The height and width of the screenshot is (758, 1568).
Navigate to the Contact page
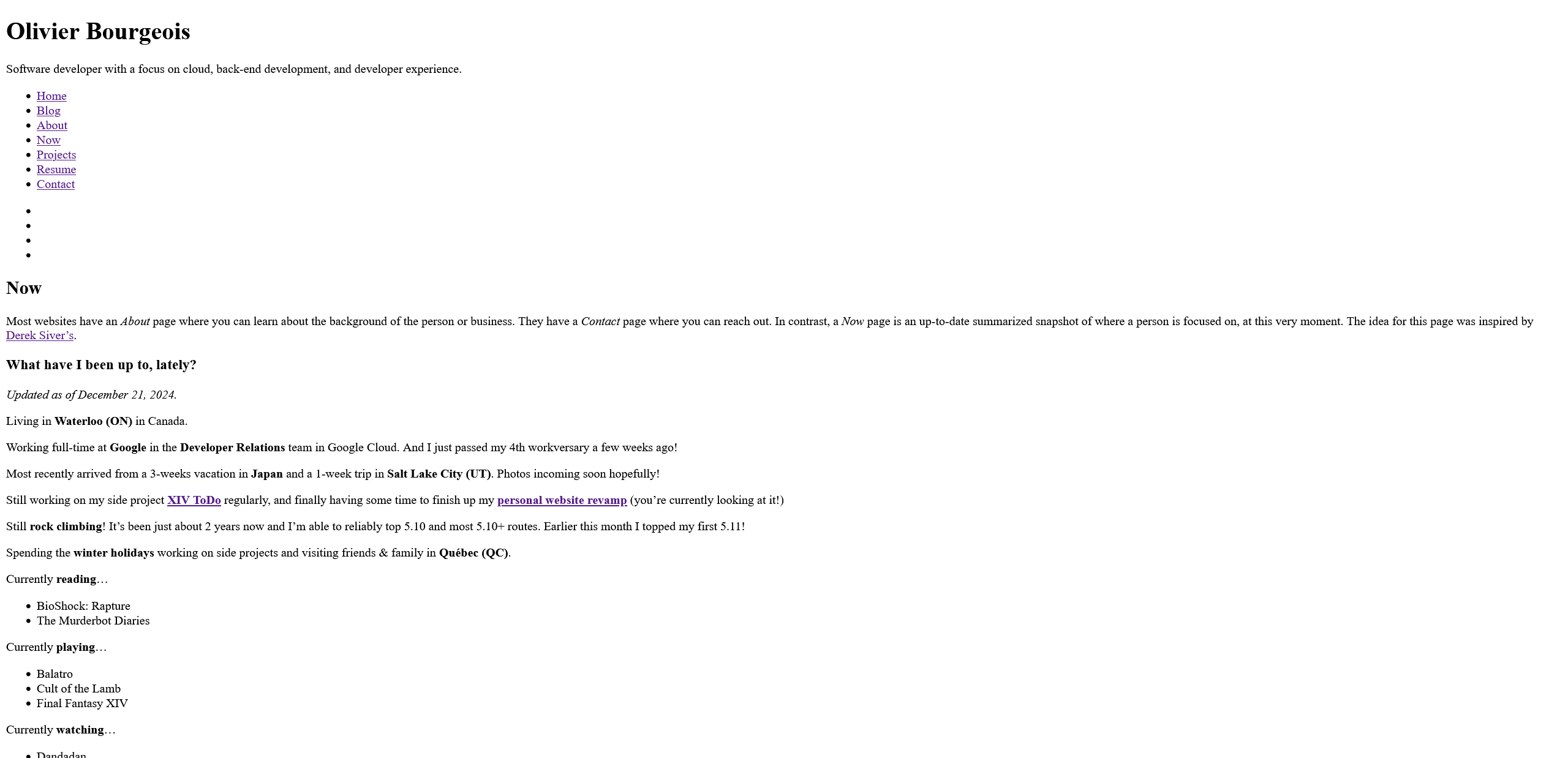coord(55,184)
